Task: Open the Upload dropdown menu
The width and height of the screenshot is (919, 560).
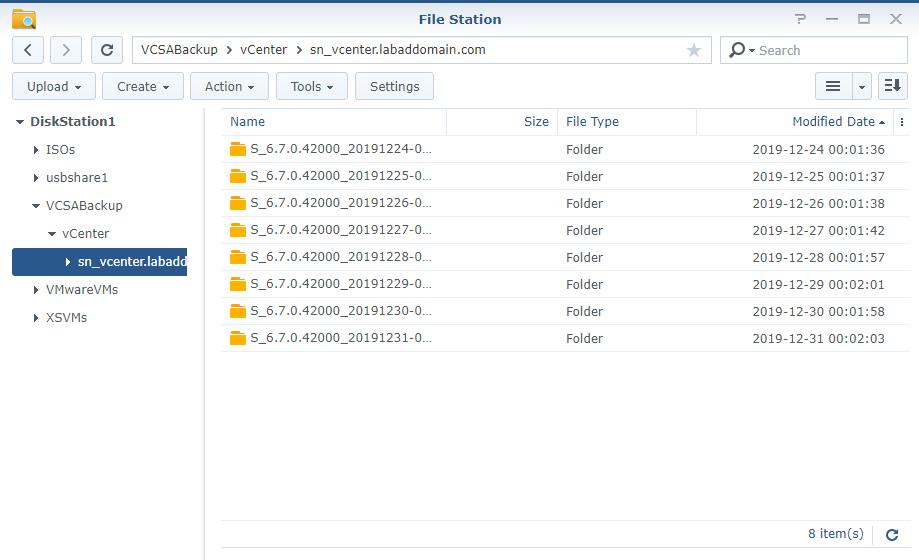Action: click(54, 87)
